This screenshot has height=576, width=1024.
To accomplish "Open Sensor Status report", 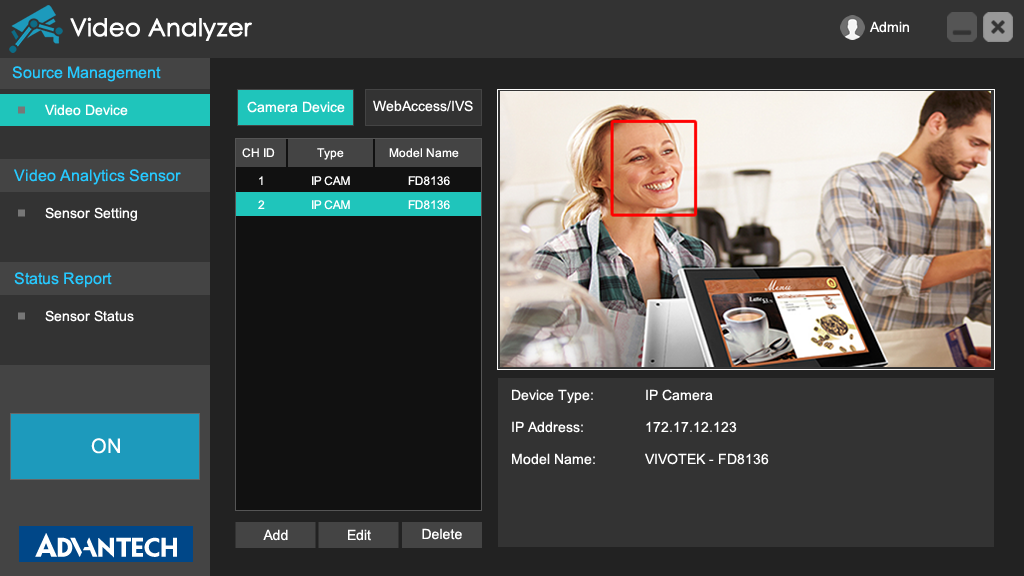I will pyautogui.click(x=89, y=316).
